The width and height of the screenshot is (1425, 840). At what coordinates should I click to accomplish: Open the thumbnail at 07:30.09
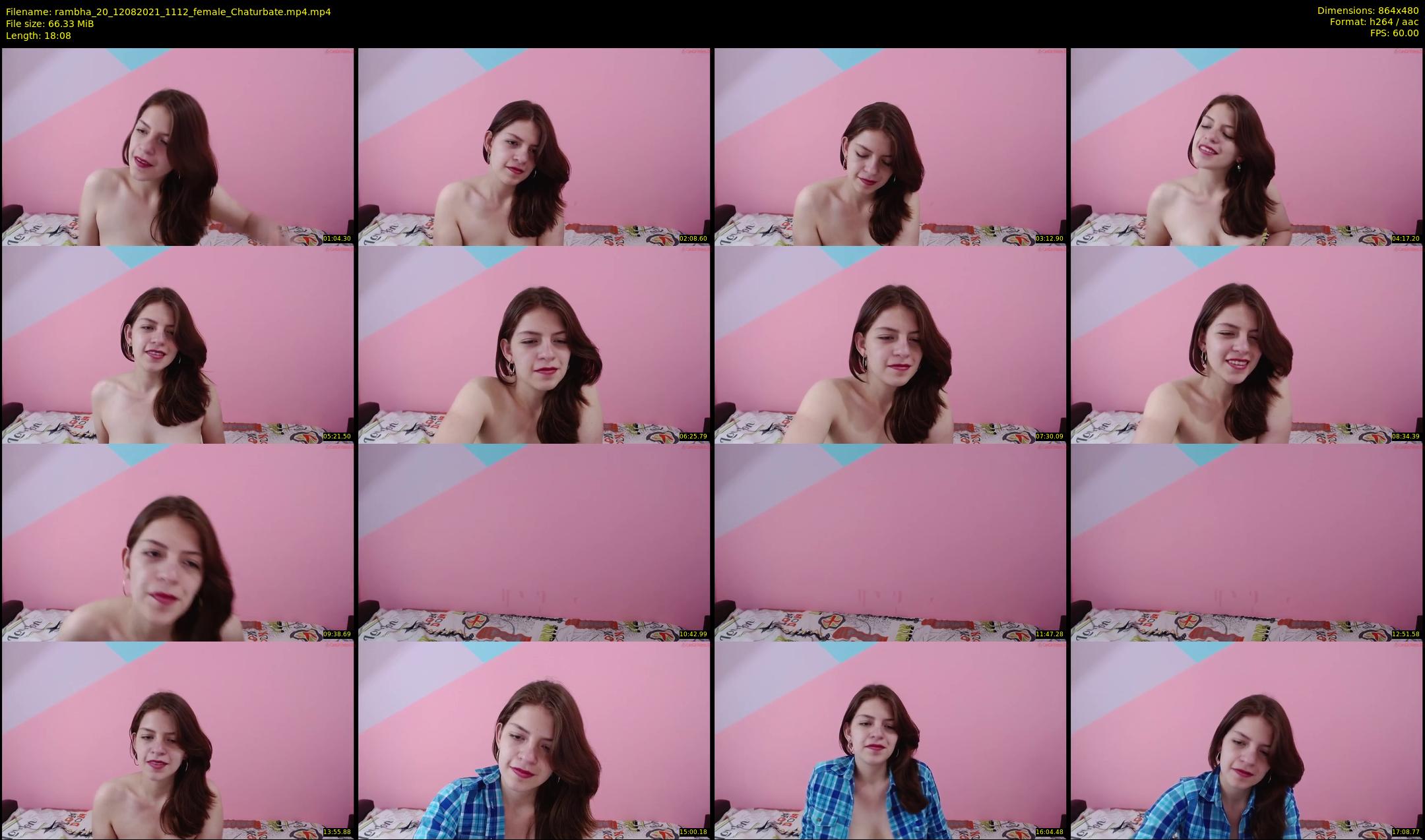(890, 344)
